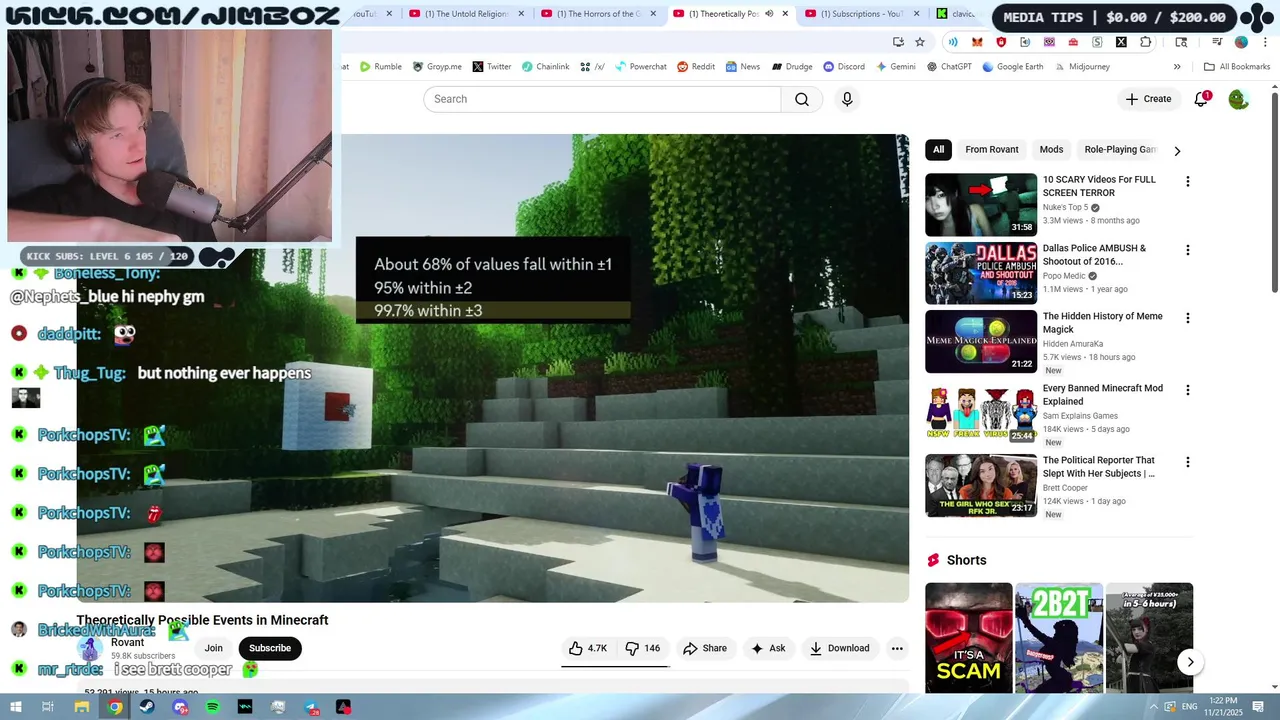Viewport: 1280px width, 720px height.
Task: Open options for The Political Reporter video
Action: 1187,462
